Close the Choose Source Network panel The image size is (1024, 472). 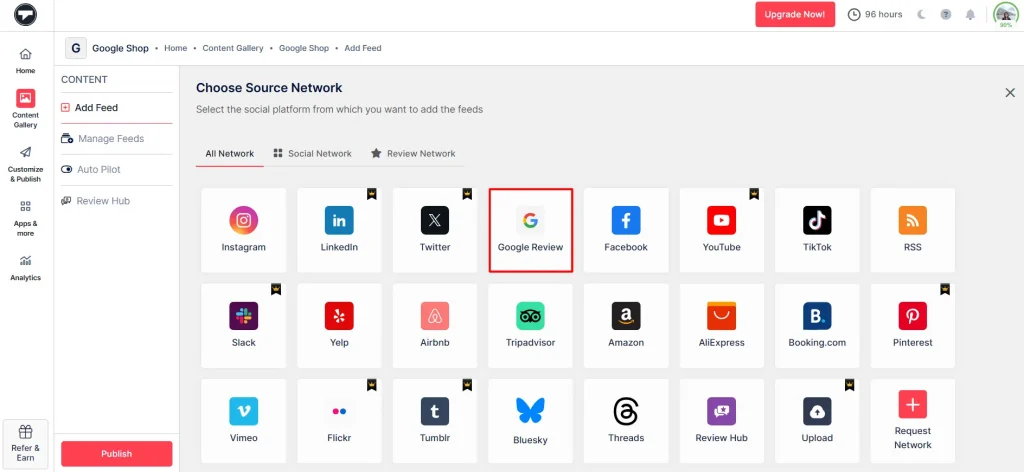point(1009,93)
